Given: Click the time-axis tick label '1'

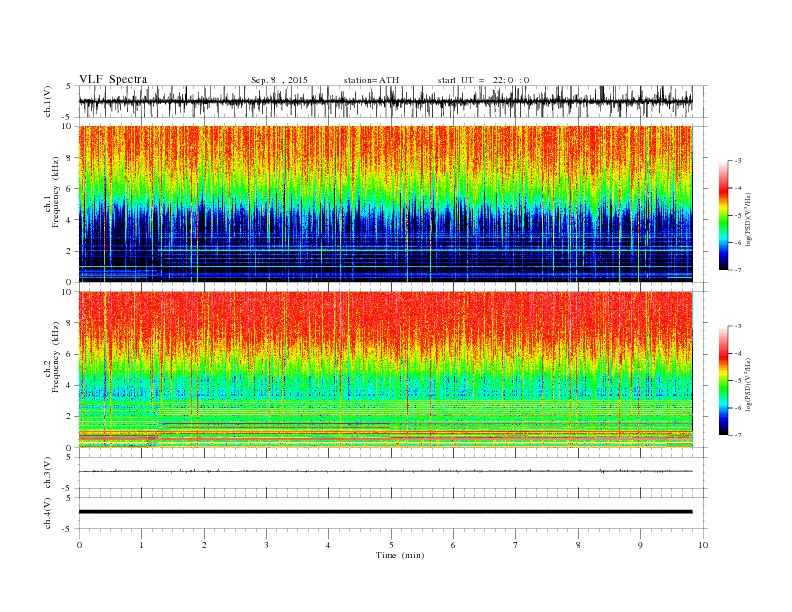Looking at the screenshot, I should [x=141, y=545].
